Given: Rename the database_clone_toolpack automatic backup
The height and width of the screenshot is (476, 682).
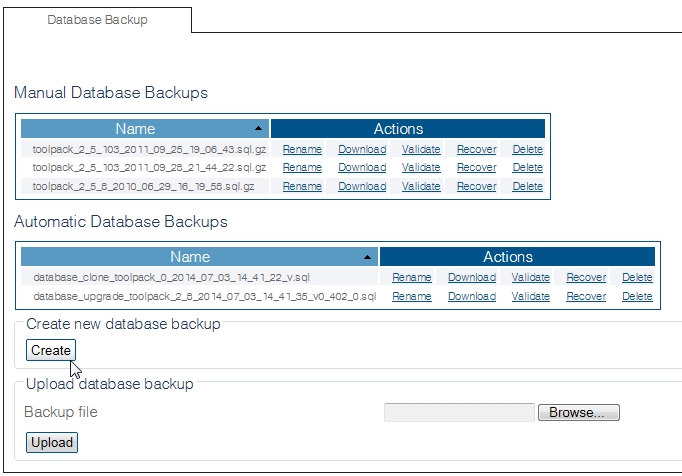Looking at the screenshot, I should point(411,278).
